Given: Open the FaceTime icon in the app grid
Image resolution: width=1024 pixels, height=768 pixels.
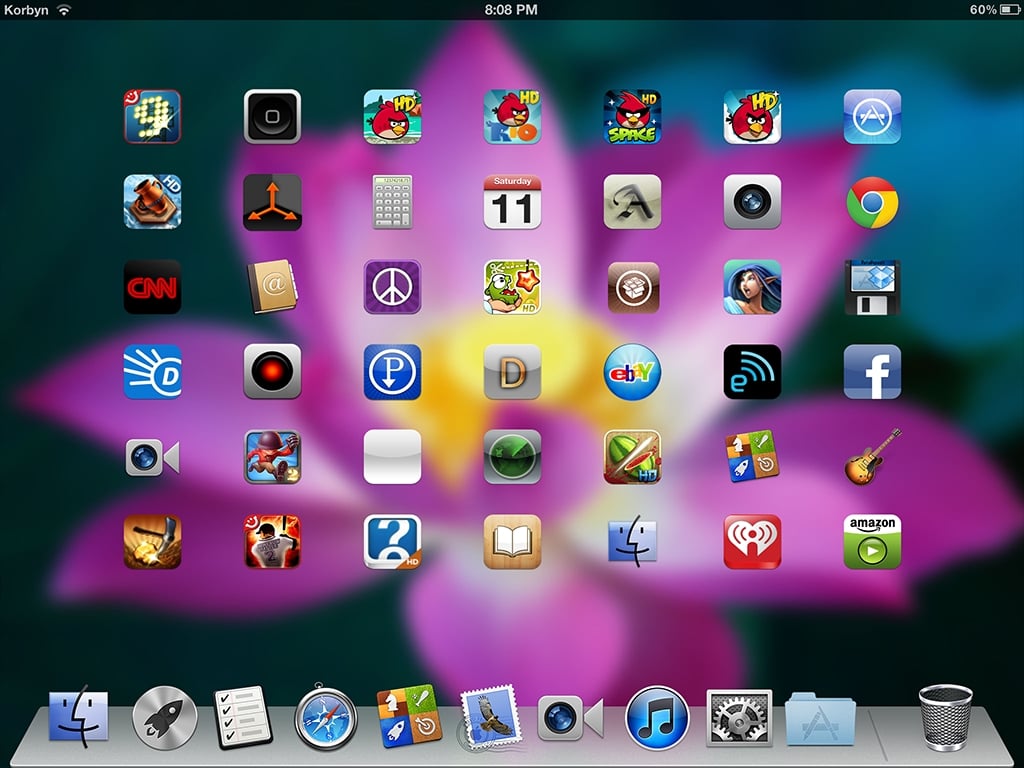Looking at the screenshot, I should (x=152, y=457).
